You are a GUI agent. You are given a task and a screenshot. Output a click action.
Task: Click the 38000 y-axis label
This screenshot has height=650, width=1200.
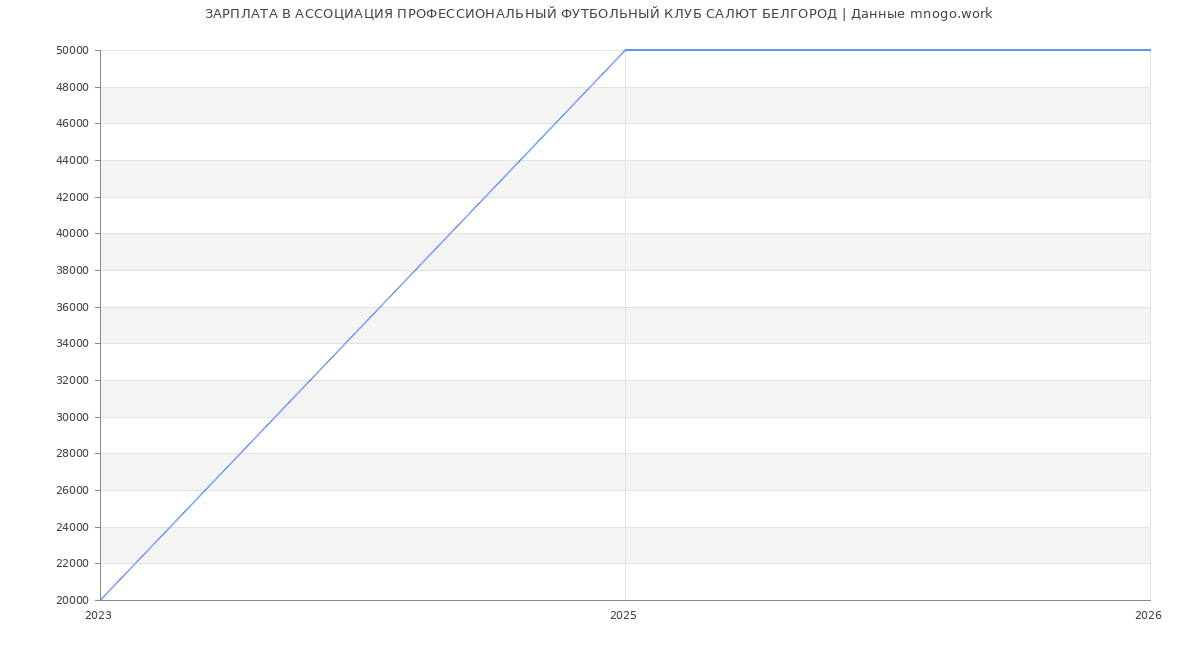73,270
